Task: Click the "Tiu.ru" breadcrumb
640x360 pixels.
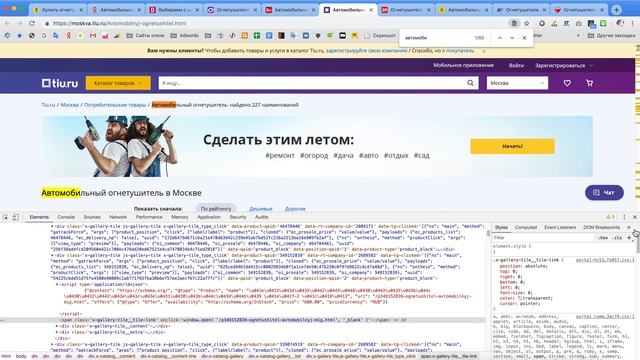Action: tap(48, 105)
